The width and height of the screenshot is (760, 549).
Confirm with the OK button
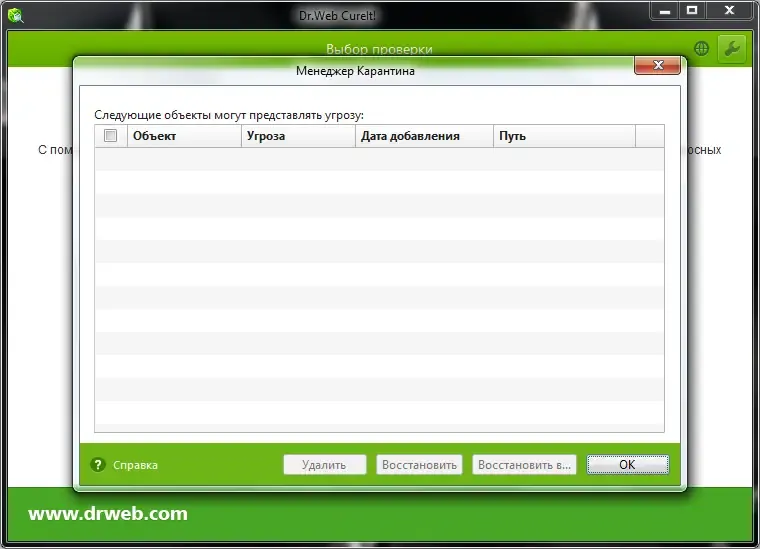click(x=628, y=465)
